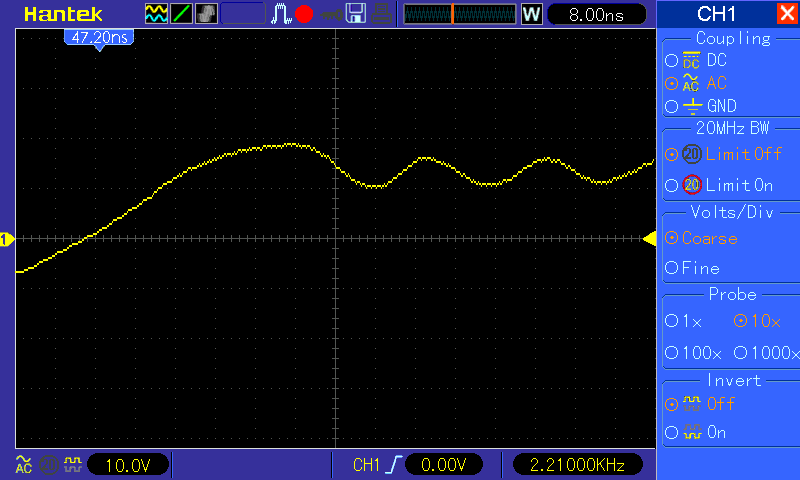This screenshot has width=800, height=480.
Task: Click the W window mode icon
Action: pyautogui.click(x=531, y=14)
